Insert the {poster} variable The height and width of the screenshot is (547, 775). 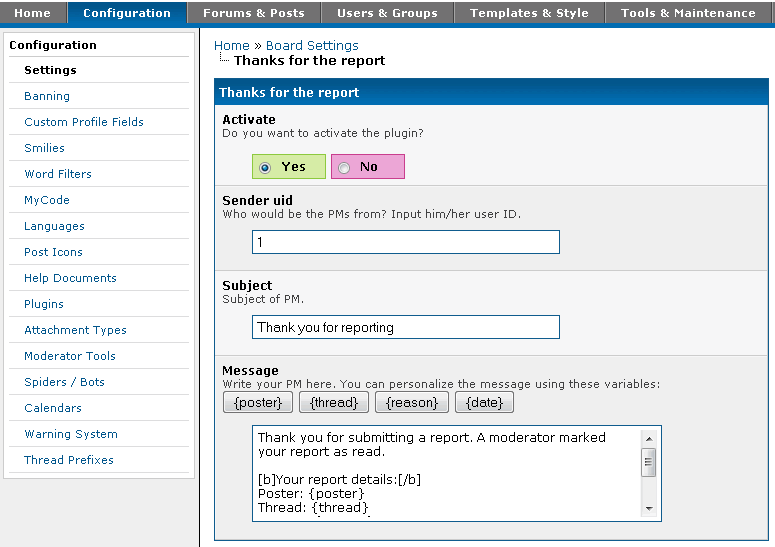(259, 402)
